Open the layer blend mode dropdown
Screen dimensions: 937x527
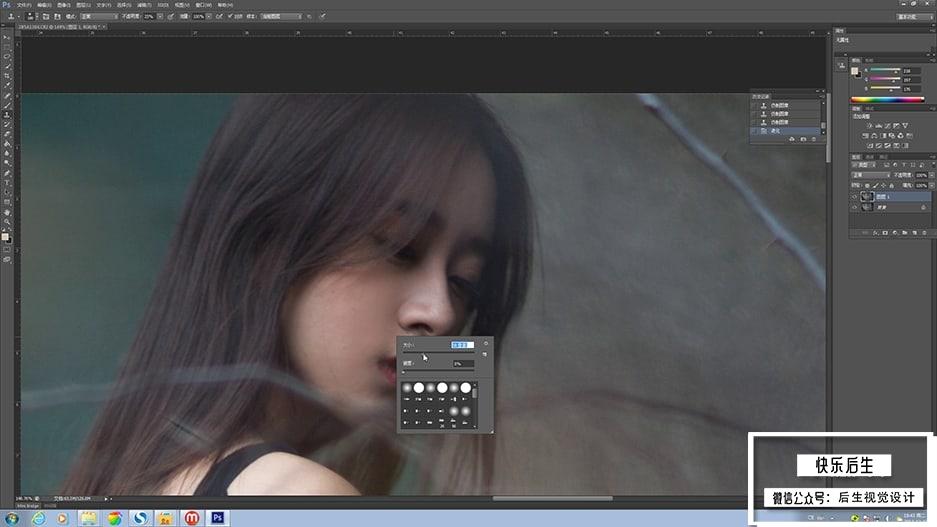pyautogui.click(x=871, y=175)
